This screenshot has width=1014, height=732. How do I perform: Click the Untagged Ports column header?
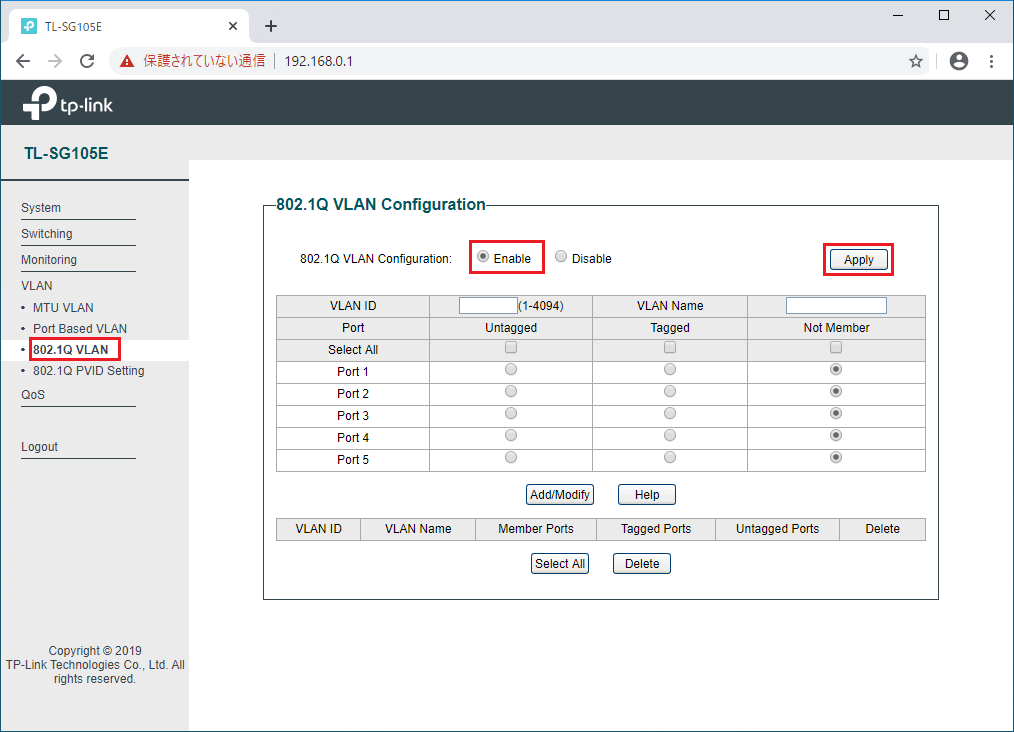(777, 529)
